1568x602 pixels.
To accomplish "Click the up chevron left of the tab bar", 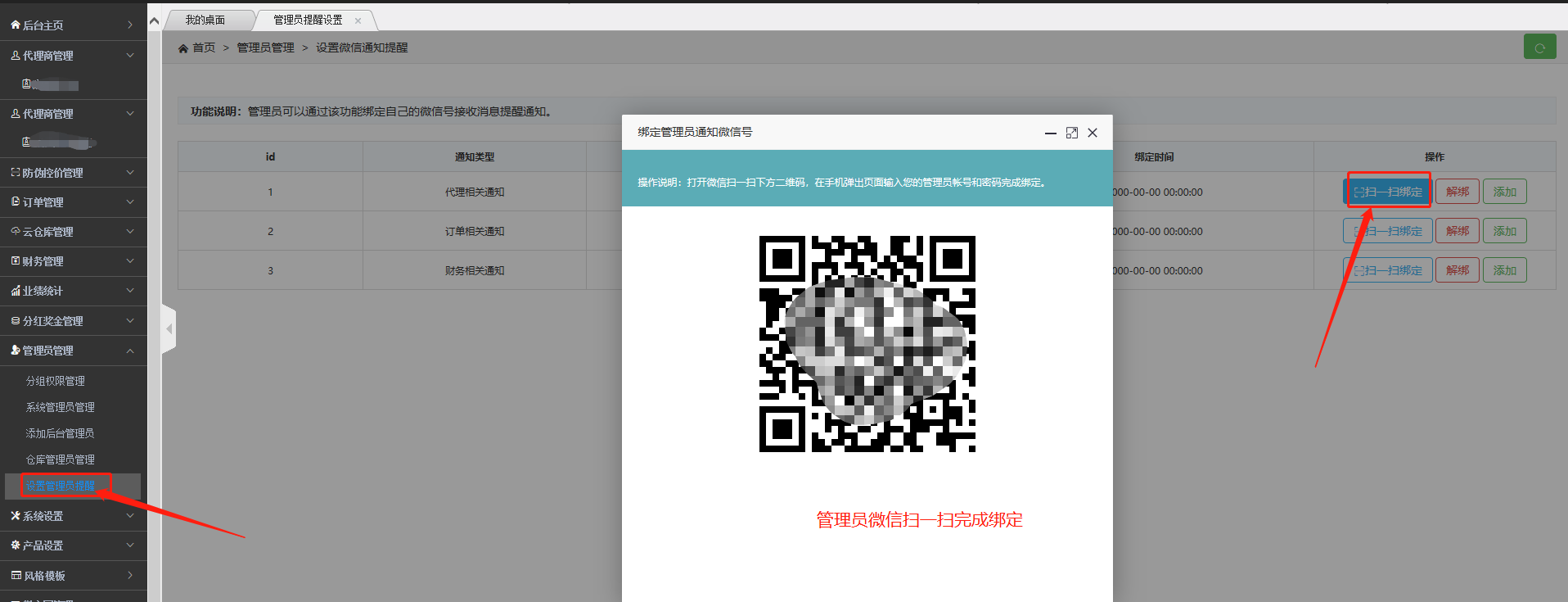I will click(154, 20).
